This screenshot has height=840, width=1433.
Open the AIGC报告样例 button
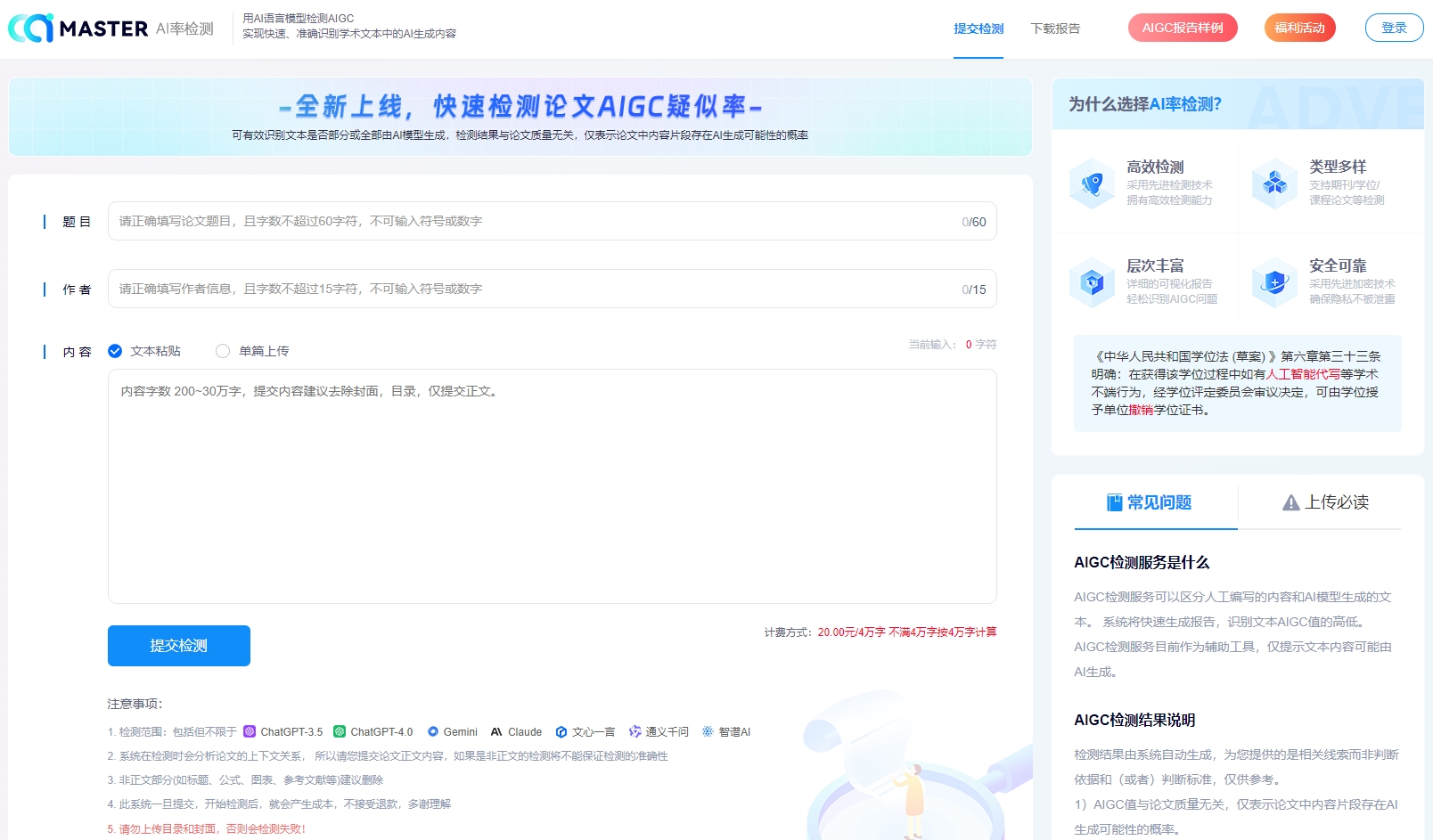pos(1183,28)
